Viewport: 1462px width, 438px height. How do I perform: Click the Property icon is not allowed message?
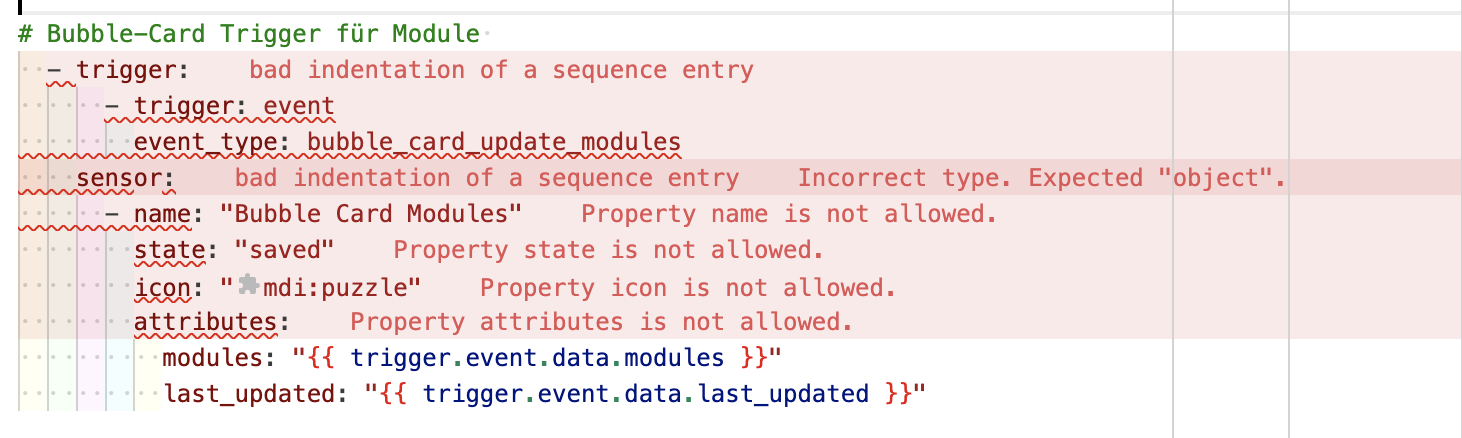pyautogui.click(x=688, y=288)
